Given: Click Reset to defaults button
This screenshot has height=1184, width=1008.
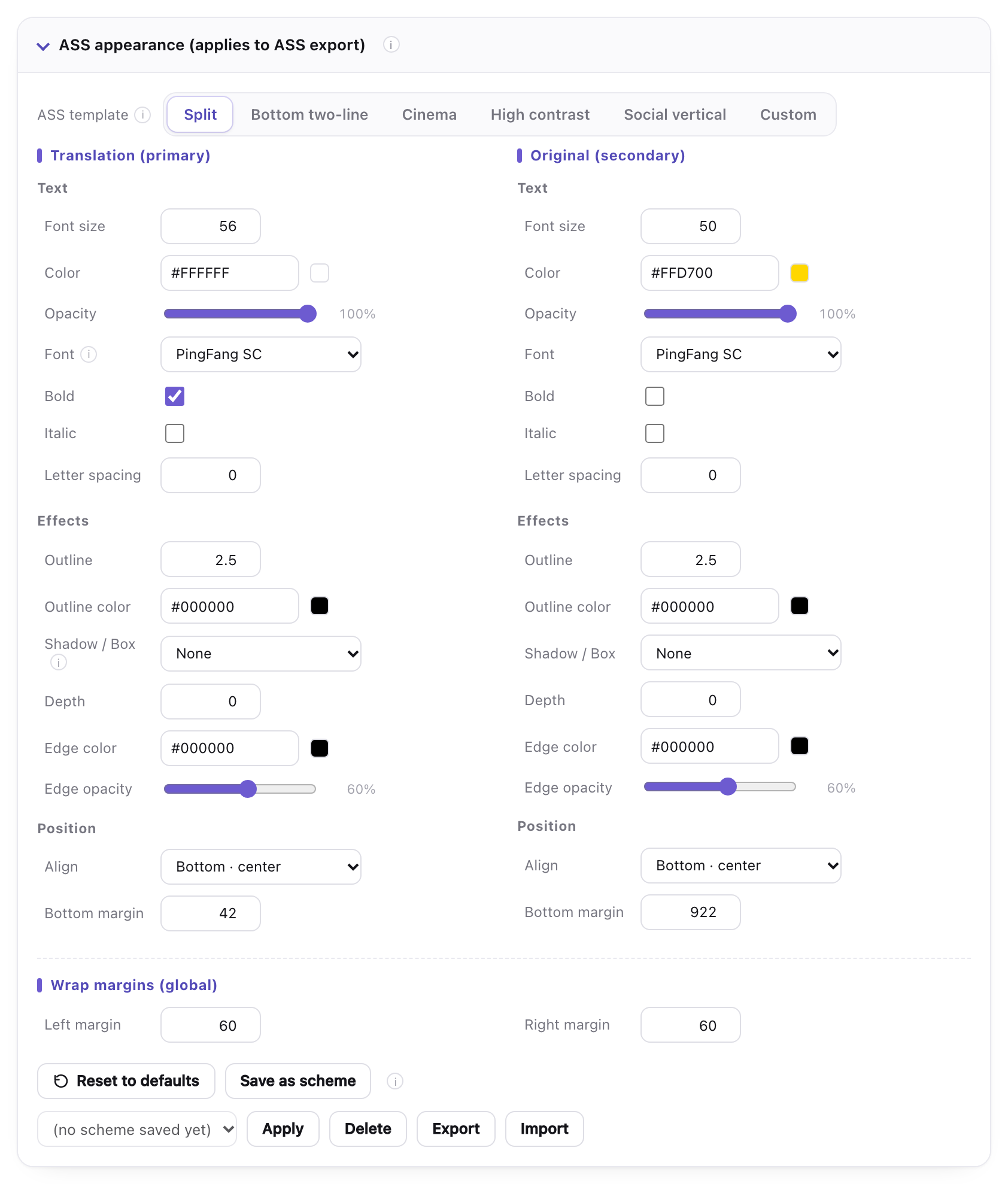Looking at the screenshot, I should [126, 1081].
